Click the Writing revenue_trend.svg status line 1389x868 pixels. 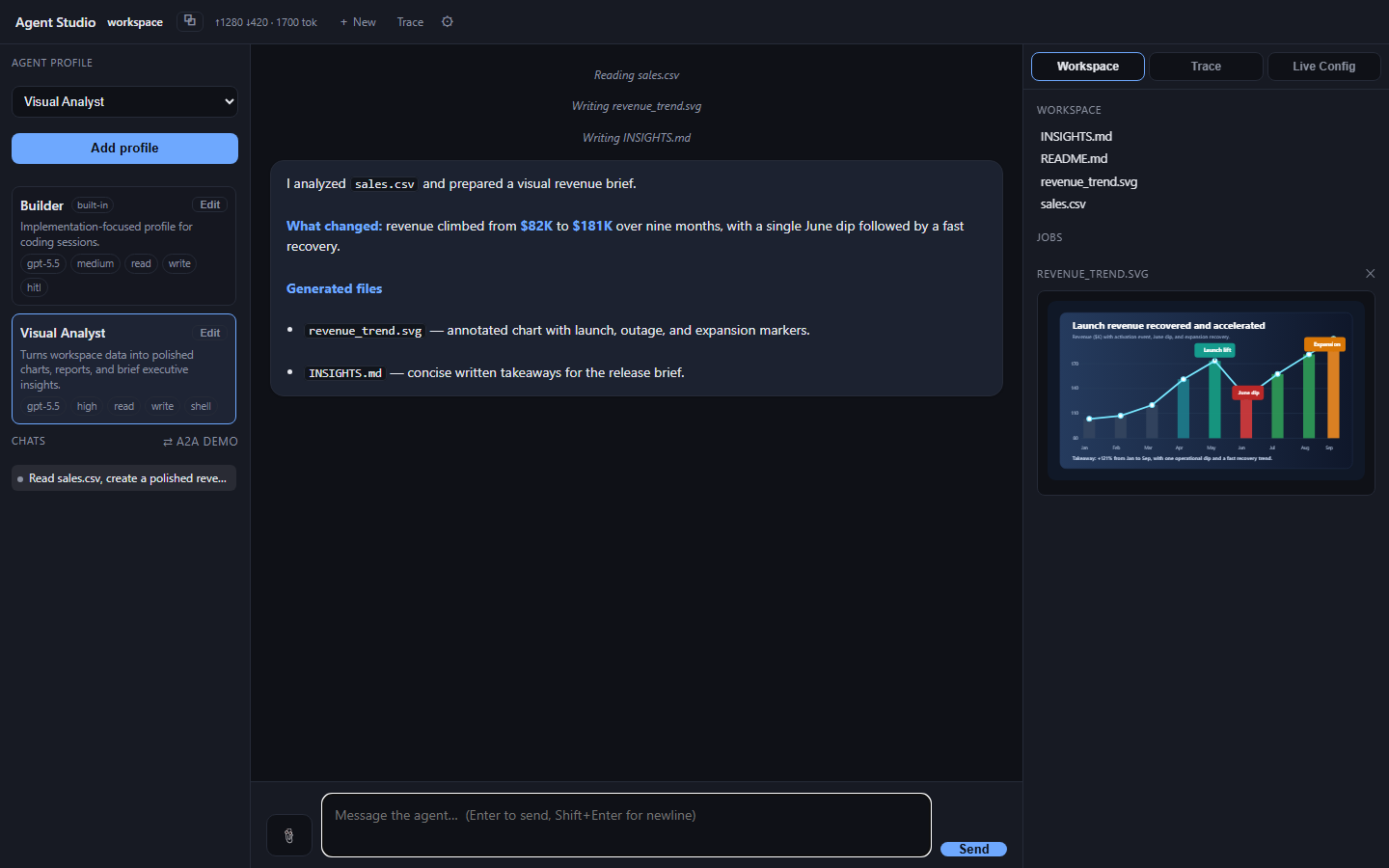637,106
